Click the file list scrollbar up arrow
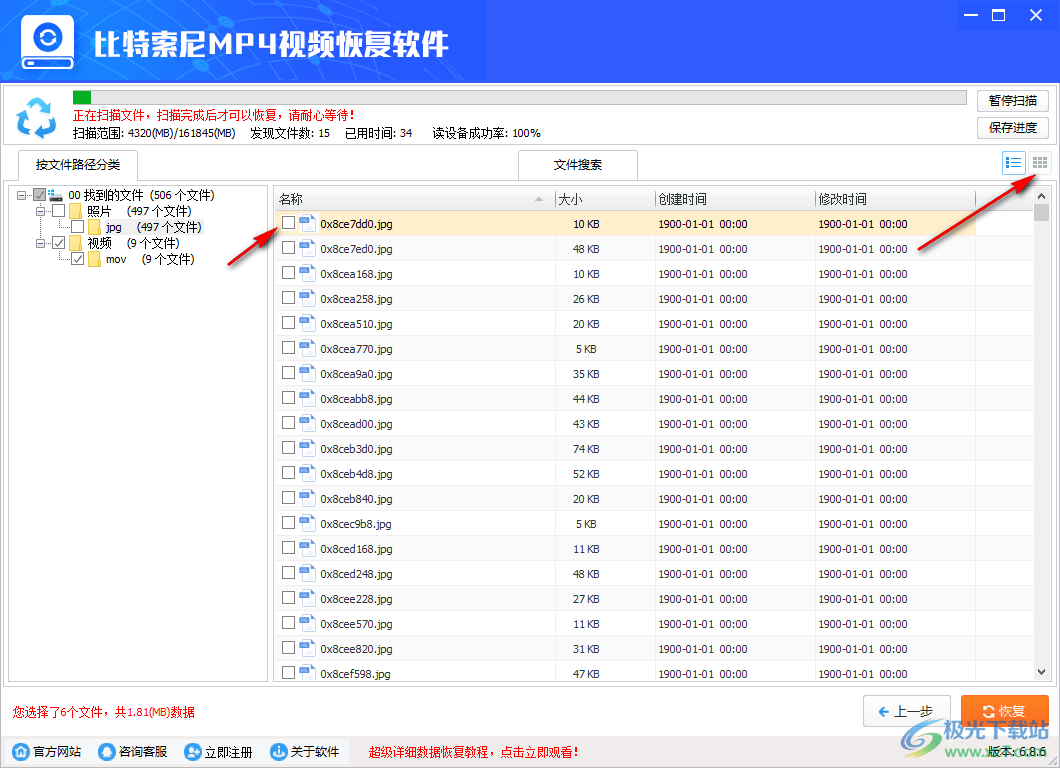This screenshot has height=768, width=1060. [x=1041, y=195]
